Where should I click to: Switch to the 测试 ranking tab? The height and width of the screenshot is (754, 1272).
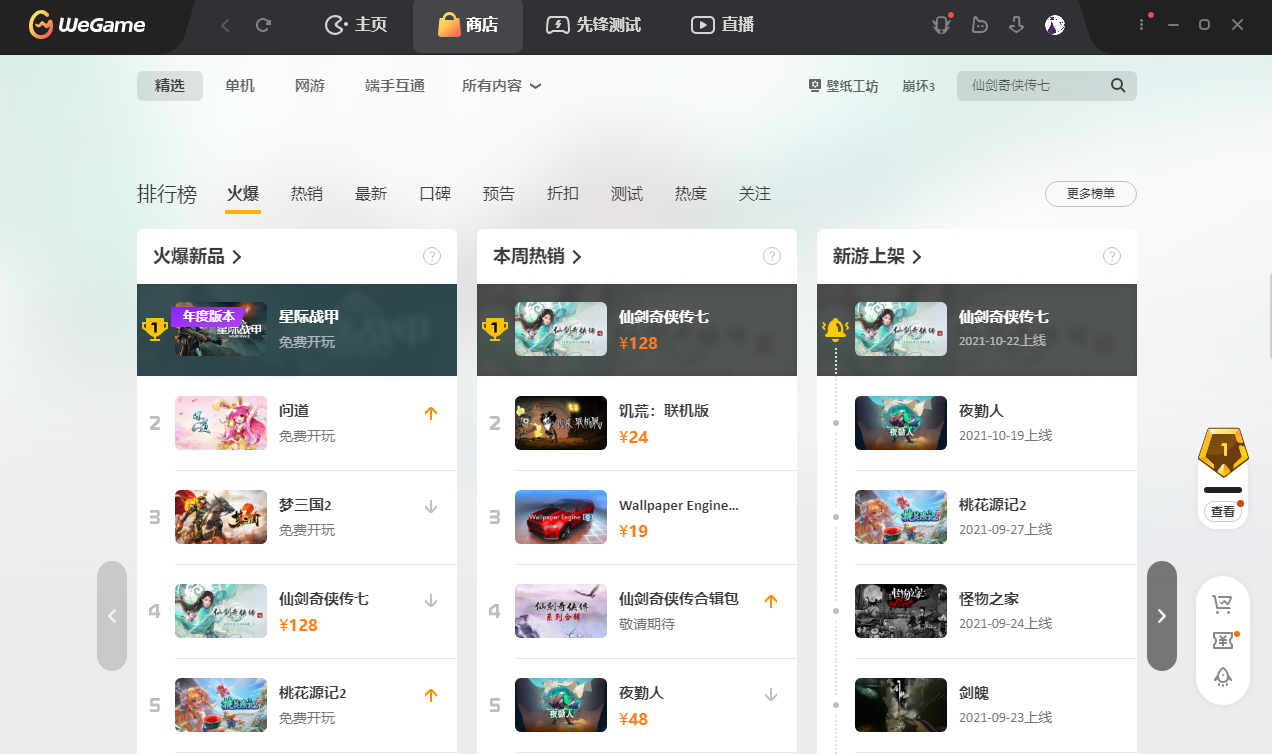tap(627, 194)
